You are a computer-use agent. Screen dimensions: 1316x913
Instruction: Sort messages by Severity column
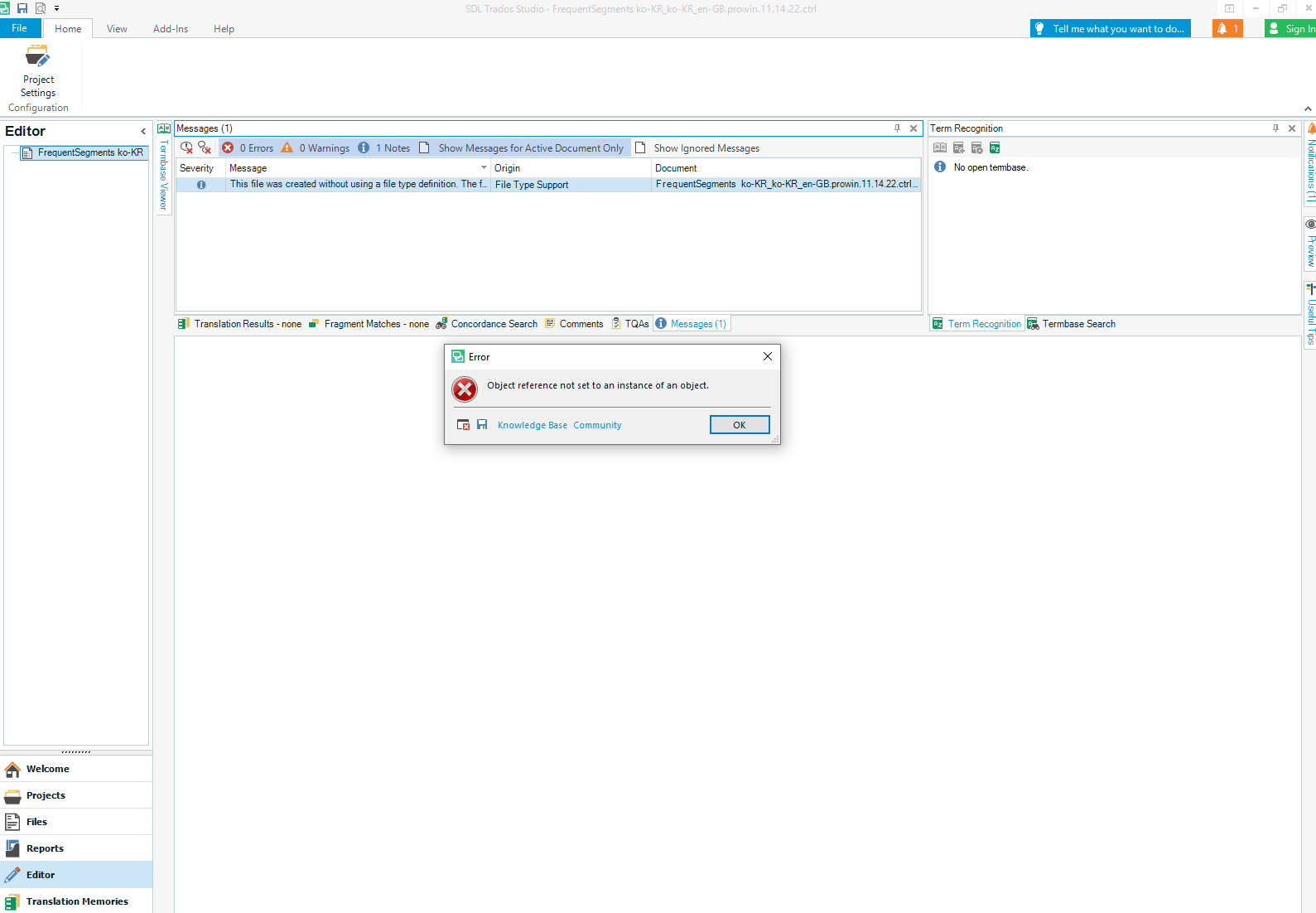pyautogui.click(x=200, y=168)
